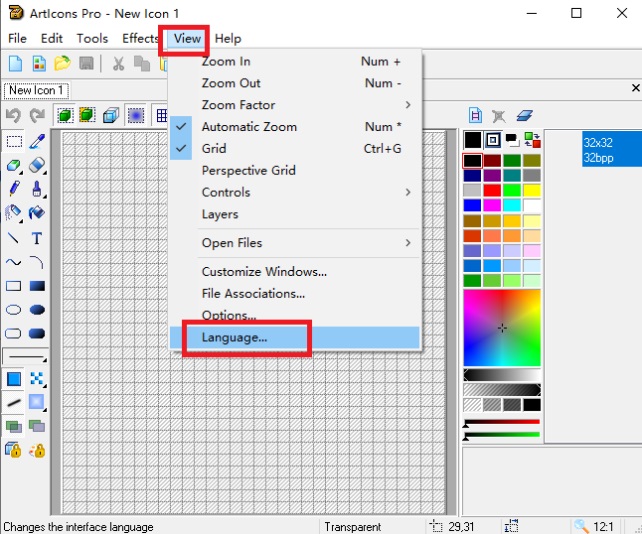Open the line width dropdown
The width and height of the screenshot is (642, 534).
pyautogui.click(x=25, y=357)
